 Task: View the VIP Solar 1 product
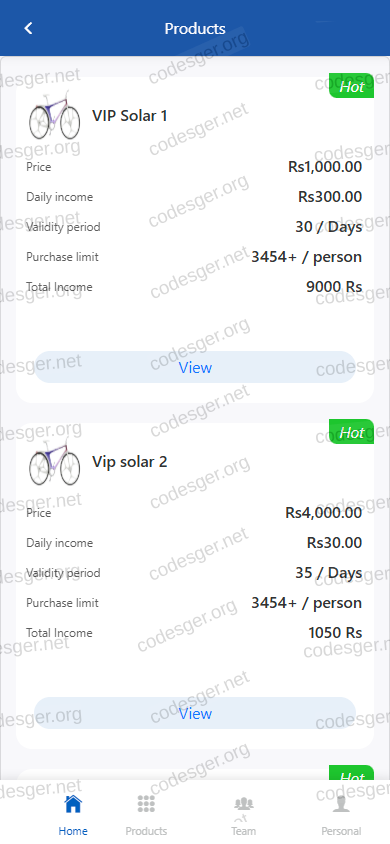pos(195,368)
